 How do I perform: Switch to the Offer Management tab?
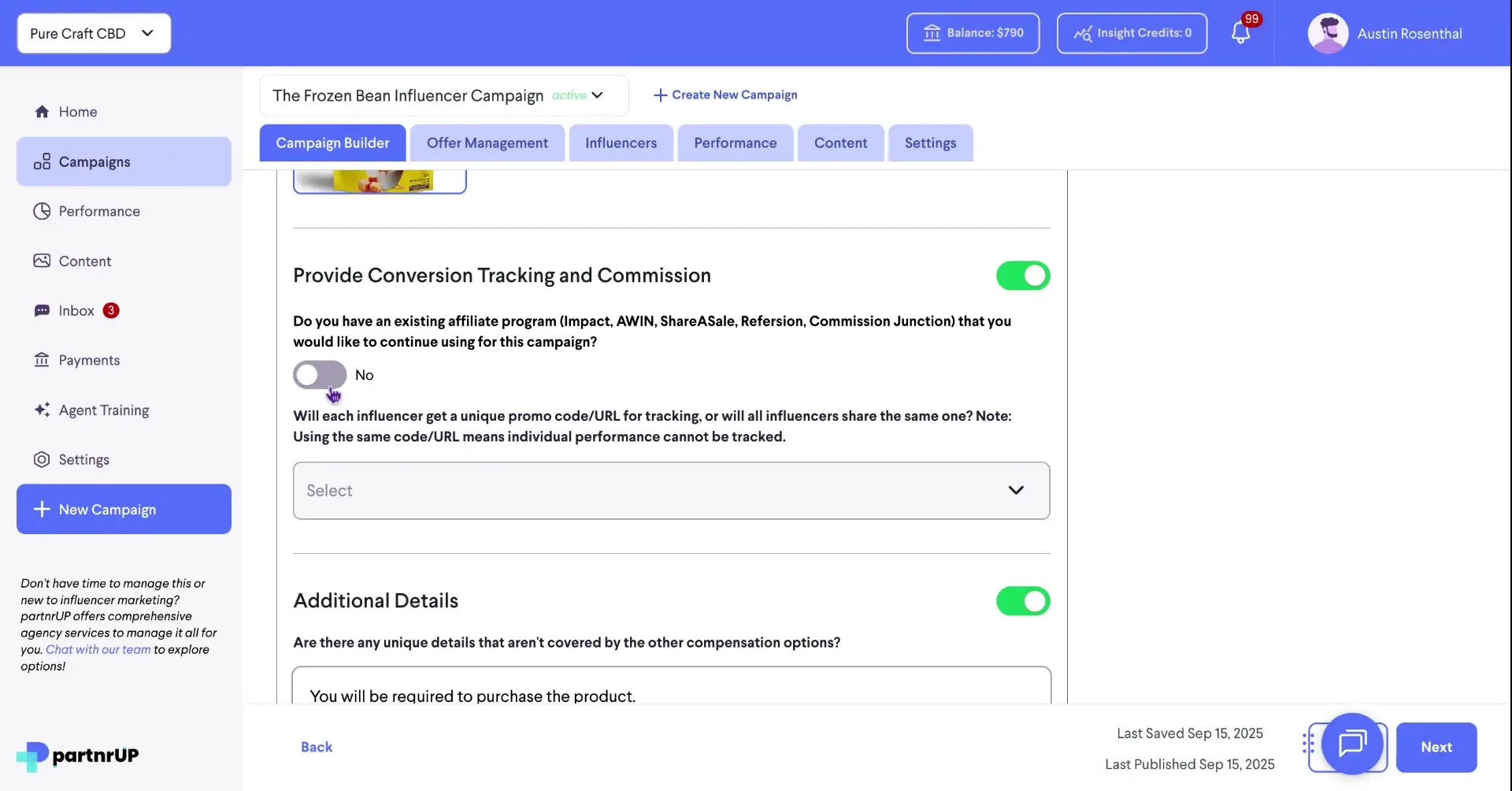point(487,143)
